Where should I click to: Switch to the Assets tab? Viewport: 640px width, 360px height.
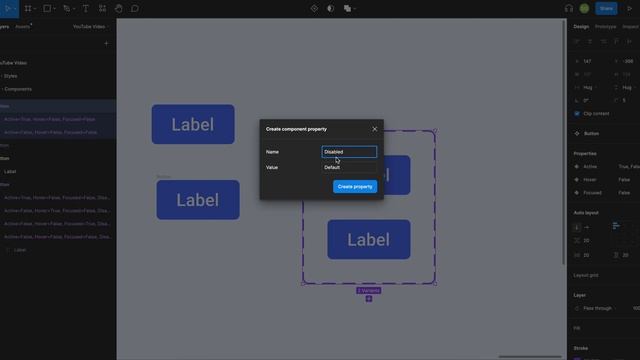[x=22, y=27]
